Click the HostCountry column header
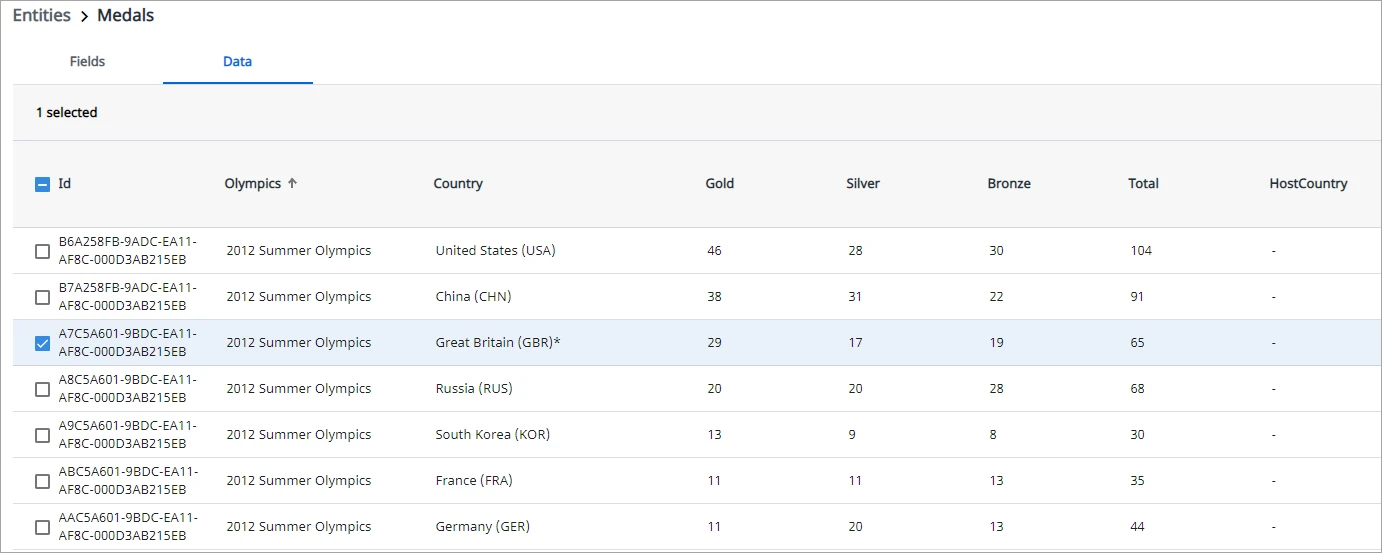 pyautogui.click(x=1308, y=183)
